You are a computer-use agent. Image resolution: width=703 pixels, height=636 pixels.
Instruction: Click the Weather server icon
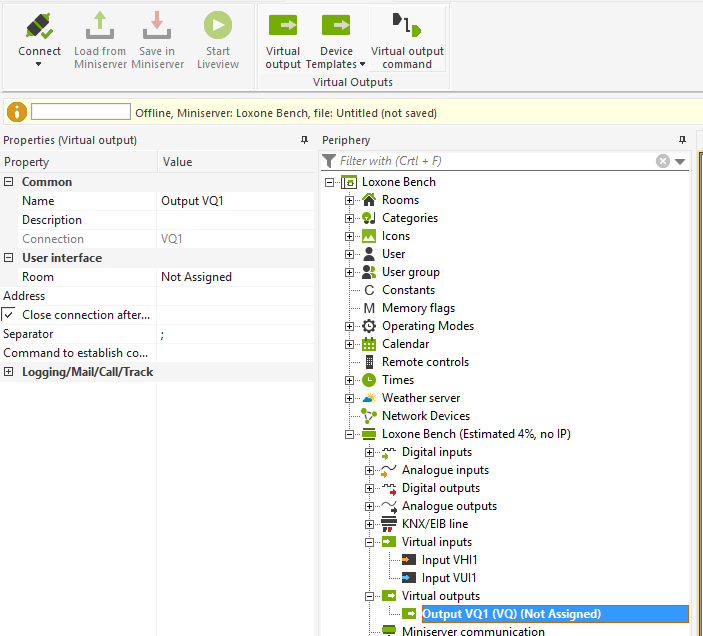pyautogui.click(x=369, y=398)
